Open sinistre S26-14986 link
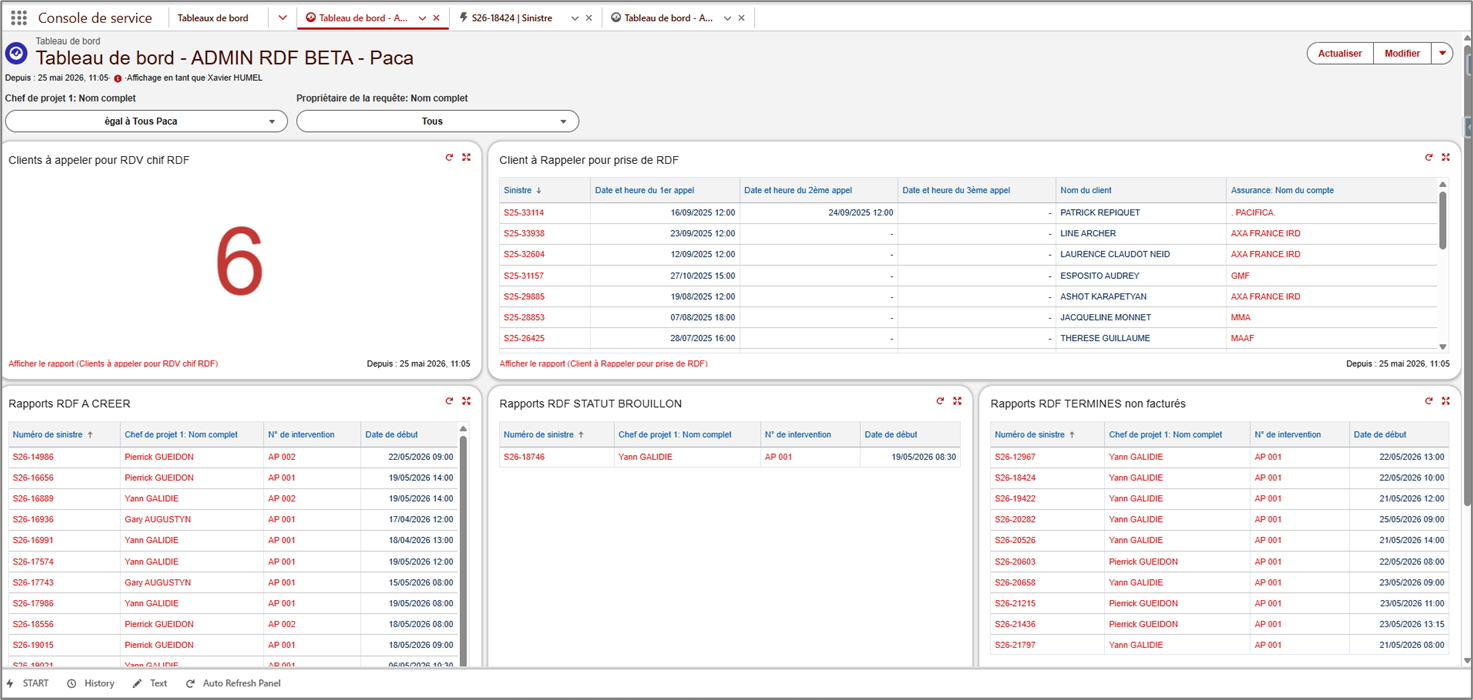This screenshot has width=1473, height=700. pyautogui.click(x=33, y=457)
